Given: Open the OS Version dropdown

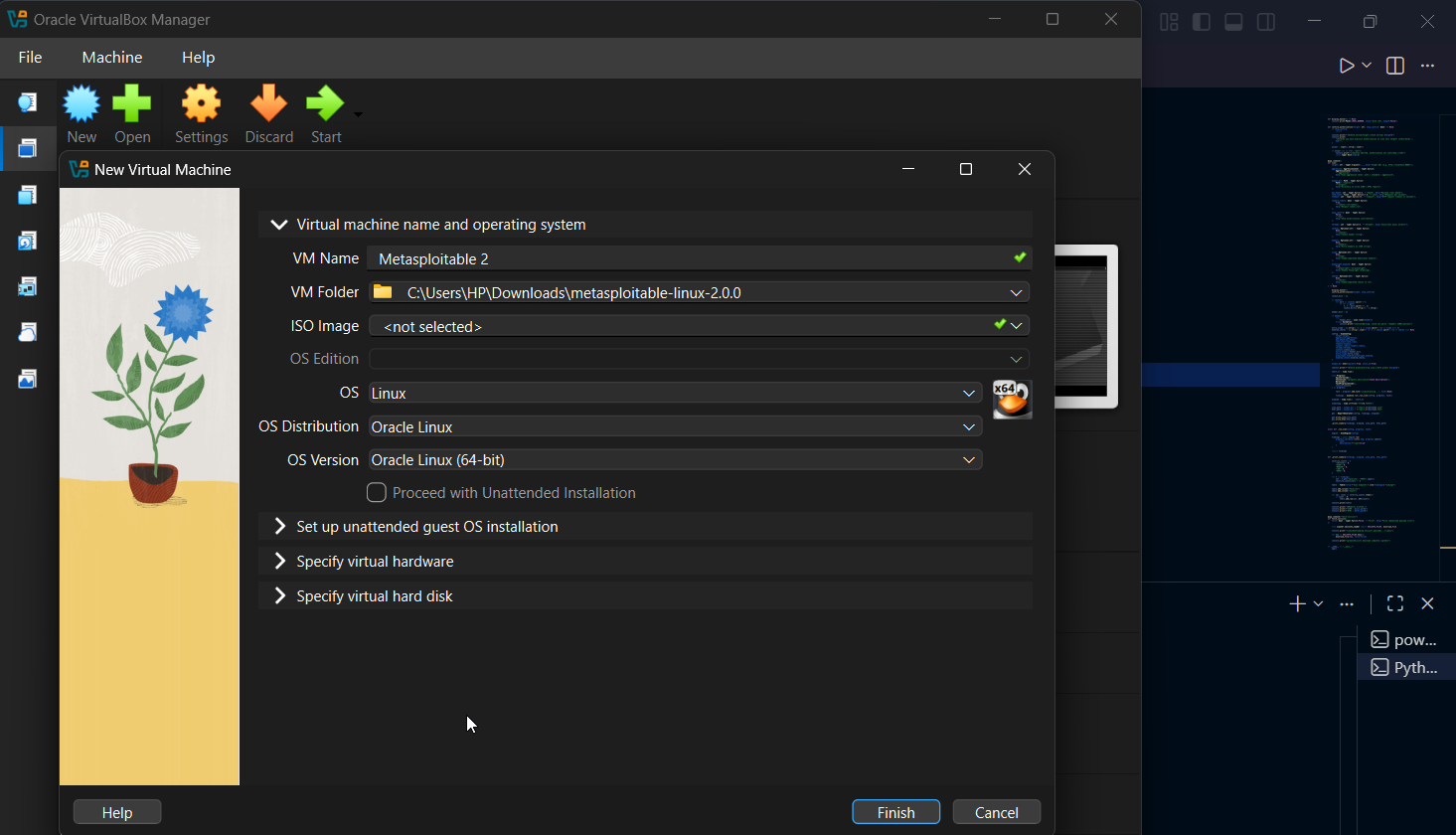Looking at the screenshot, I should click(x=675, y=460).
